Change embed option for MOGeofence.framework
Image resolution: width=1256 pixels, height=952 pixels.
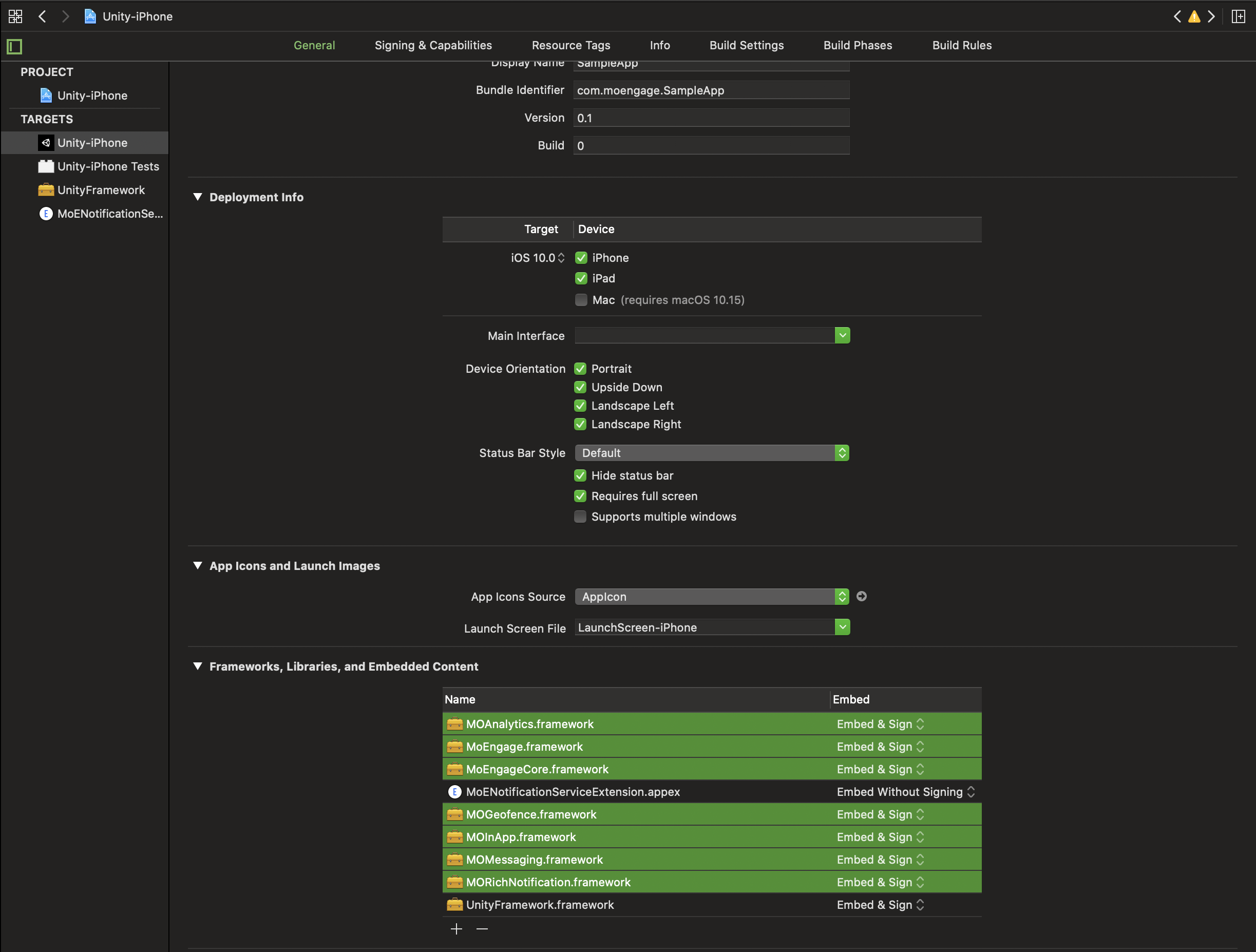click(881, 814)
